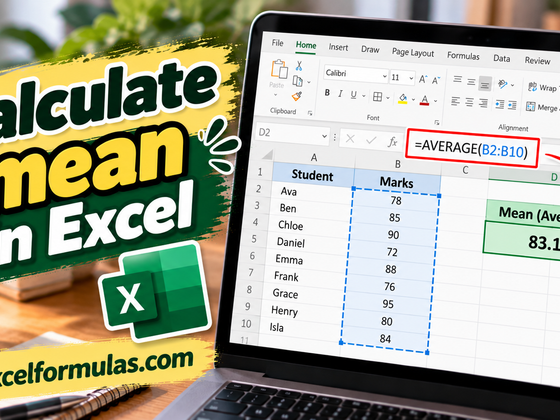Screen dimensions: 560x420
Task: Open the font size 11 dropdown
Action: 411,78
